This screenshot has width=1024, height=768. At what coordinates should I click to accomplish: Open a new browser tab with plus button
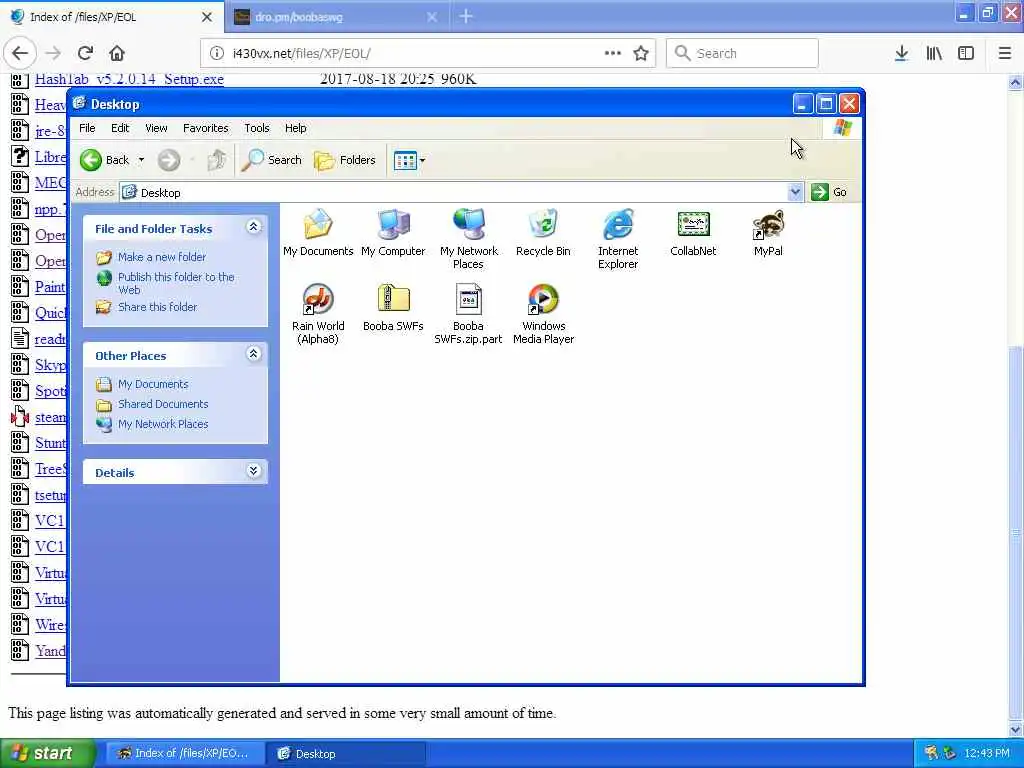point(466,16)
